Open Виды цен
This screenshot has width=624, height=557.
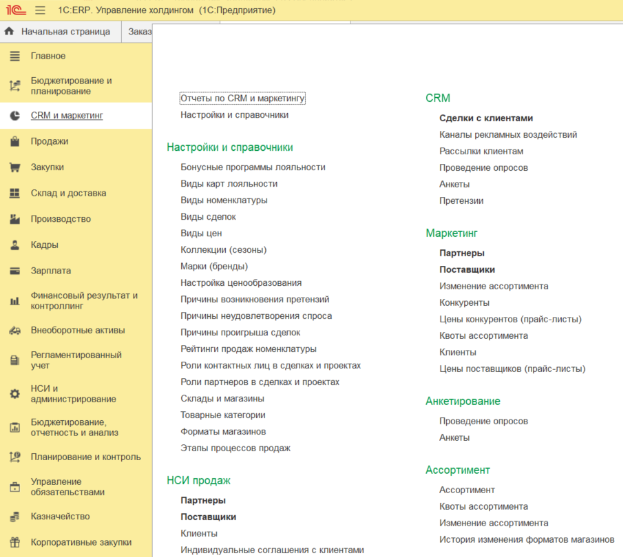click(201, 233)
